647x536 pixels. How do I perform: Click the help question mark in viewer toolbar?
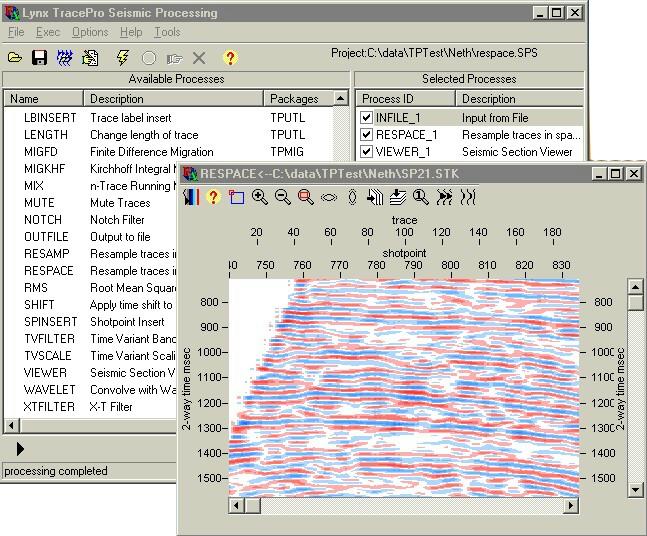(213, 197)
